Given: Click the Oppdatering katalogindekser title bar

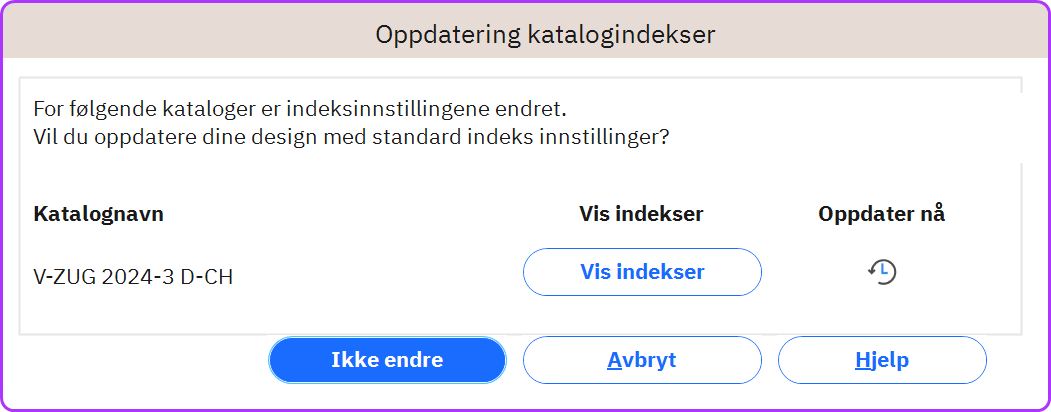Looking at the screenshot, I should (545, 34).
